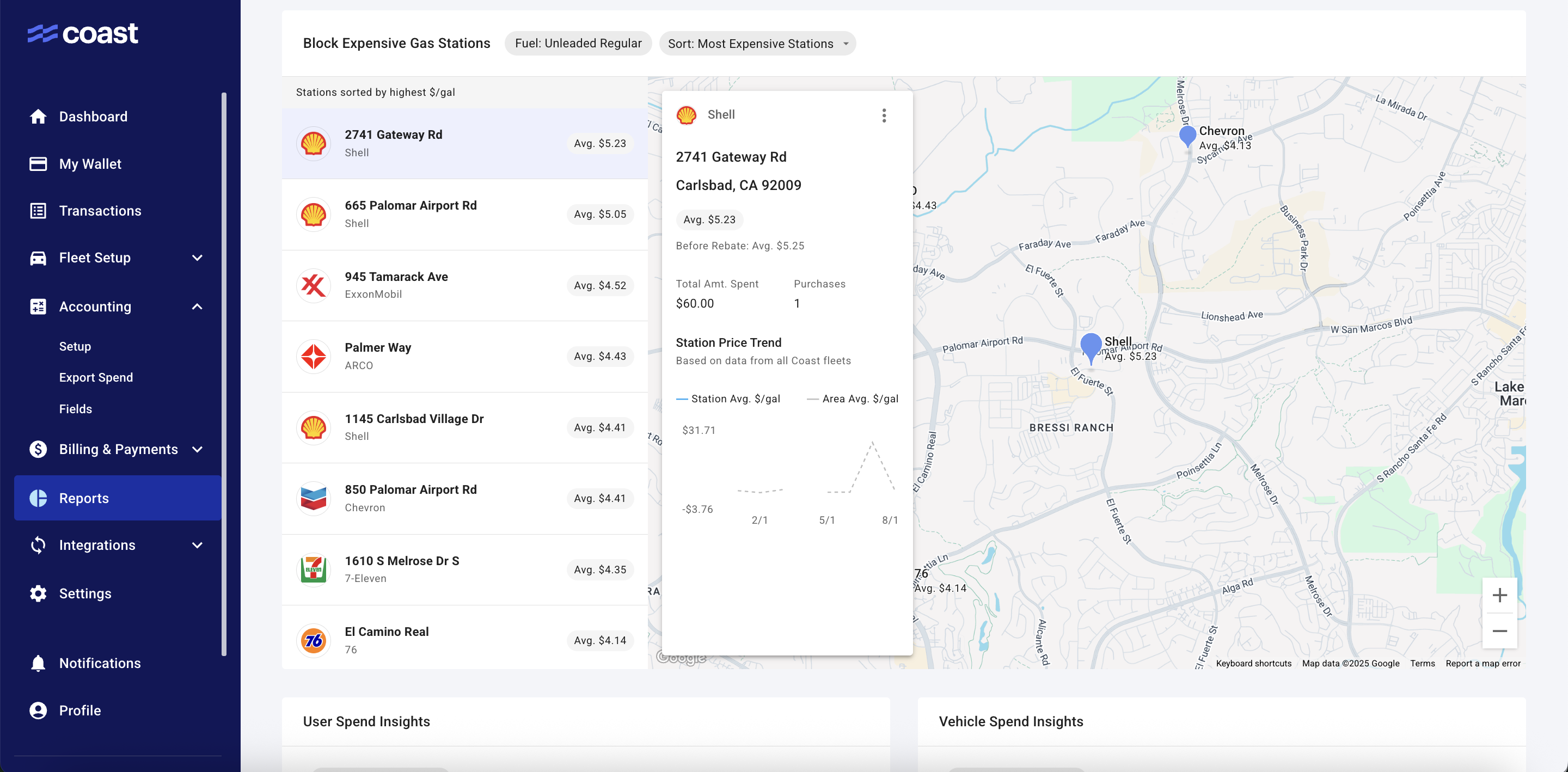Screen dimensions: 1568x772
Task: Zoom in on the map
Action: pos(1499,595)
